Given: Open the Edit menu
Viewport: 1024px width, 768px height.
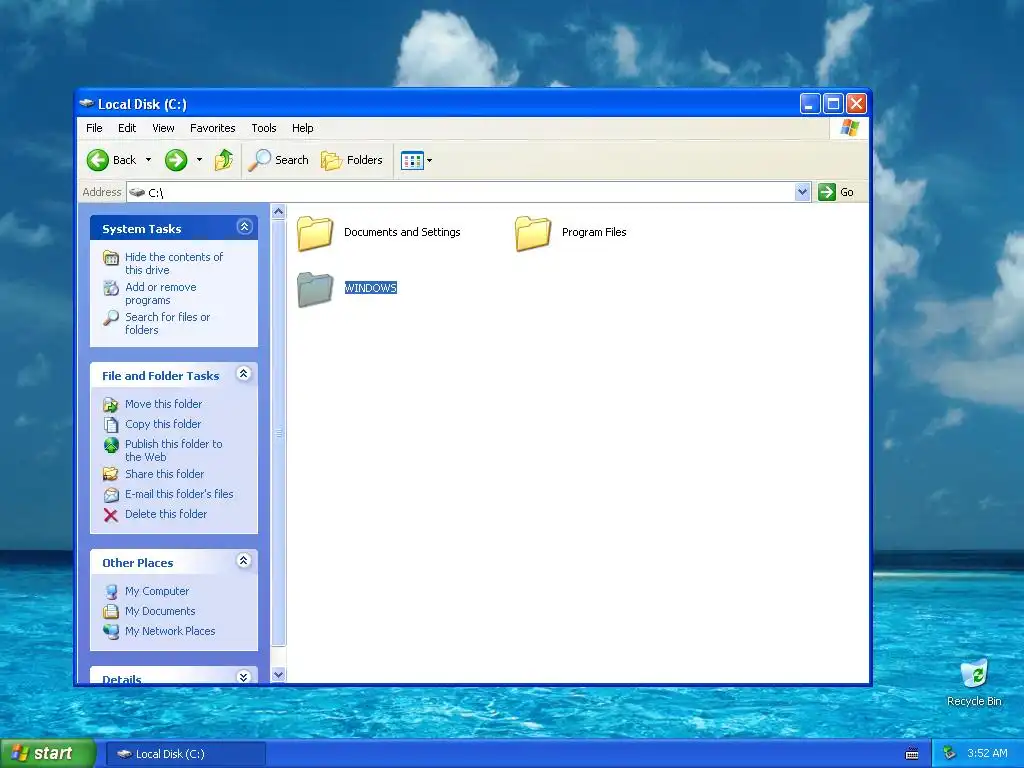Looking at the screenshot, I should [127, 128].
